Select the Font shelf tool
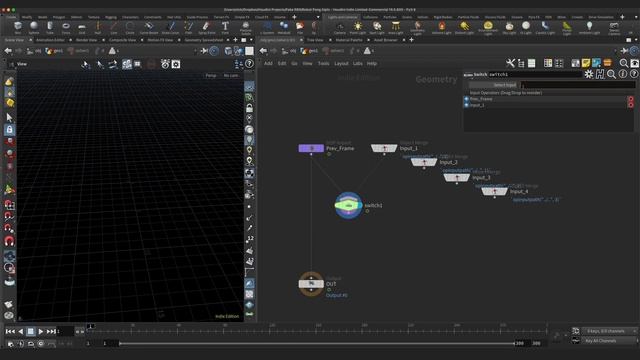The image size is (640, 360). [x=225, y=27]
